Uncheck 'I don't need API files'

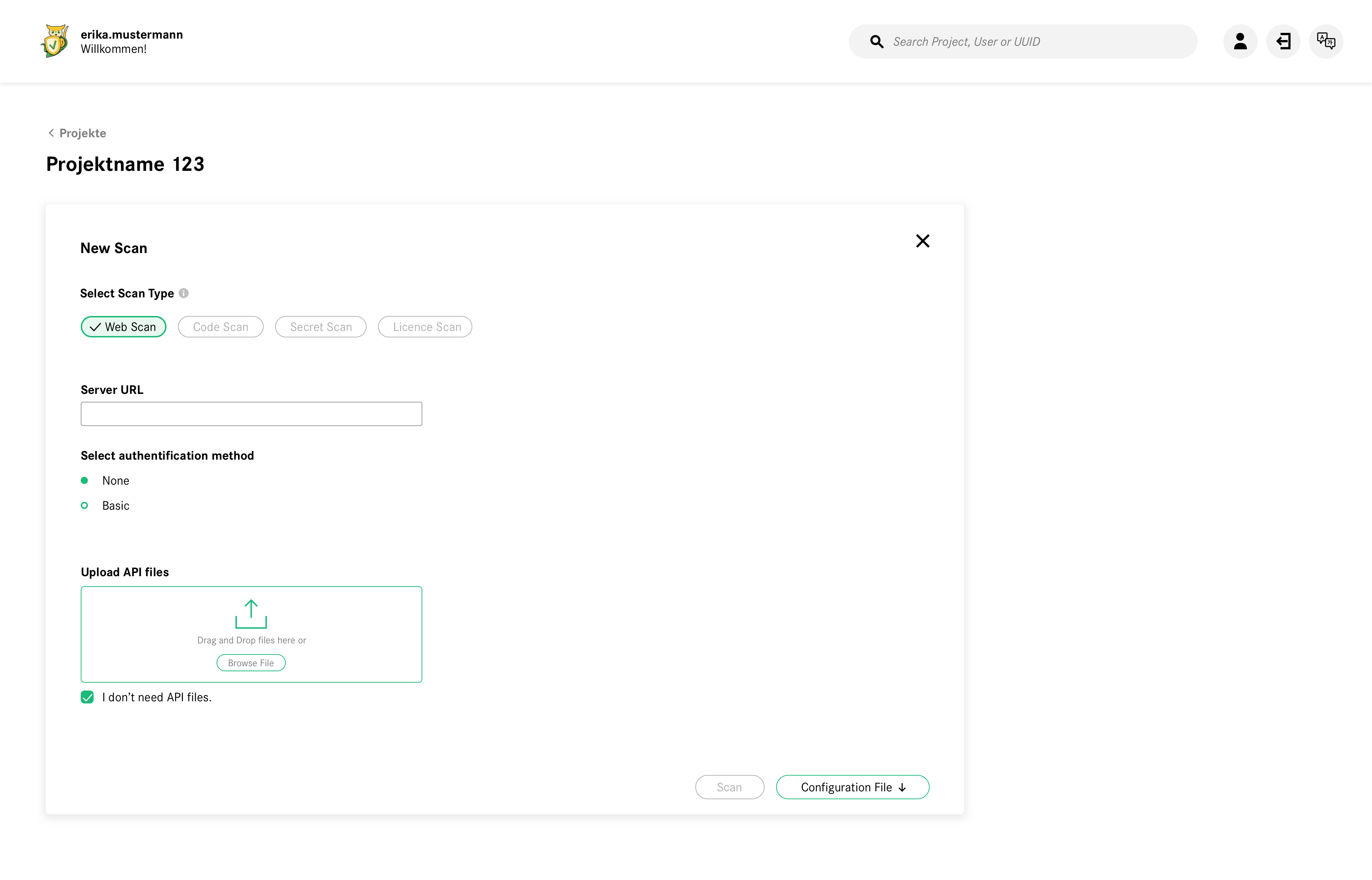tap(87, 697)
